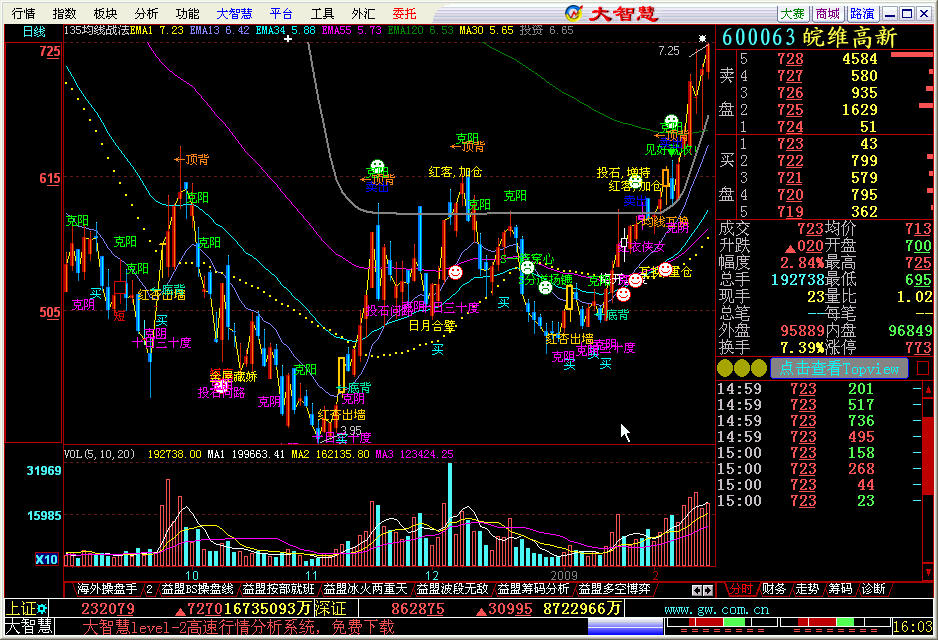Switch to the 走势 tab
The width and height of the screenshot is (938, 640).
[807, 589]
